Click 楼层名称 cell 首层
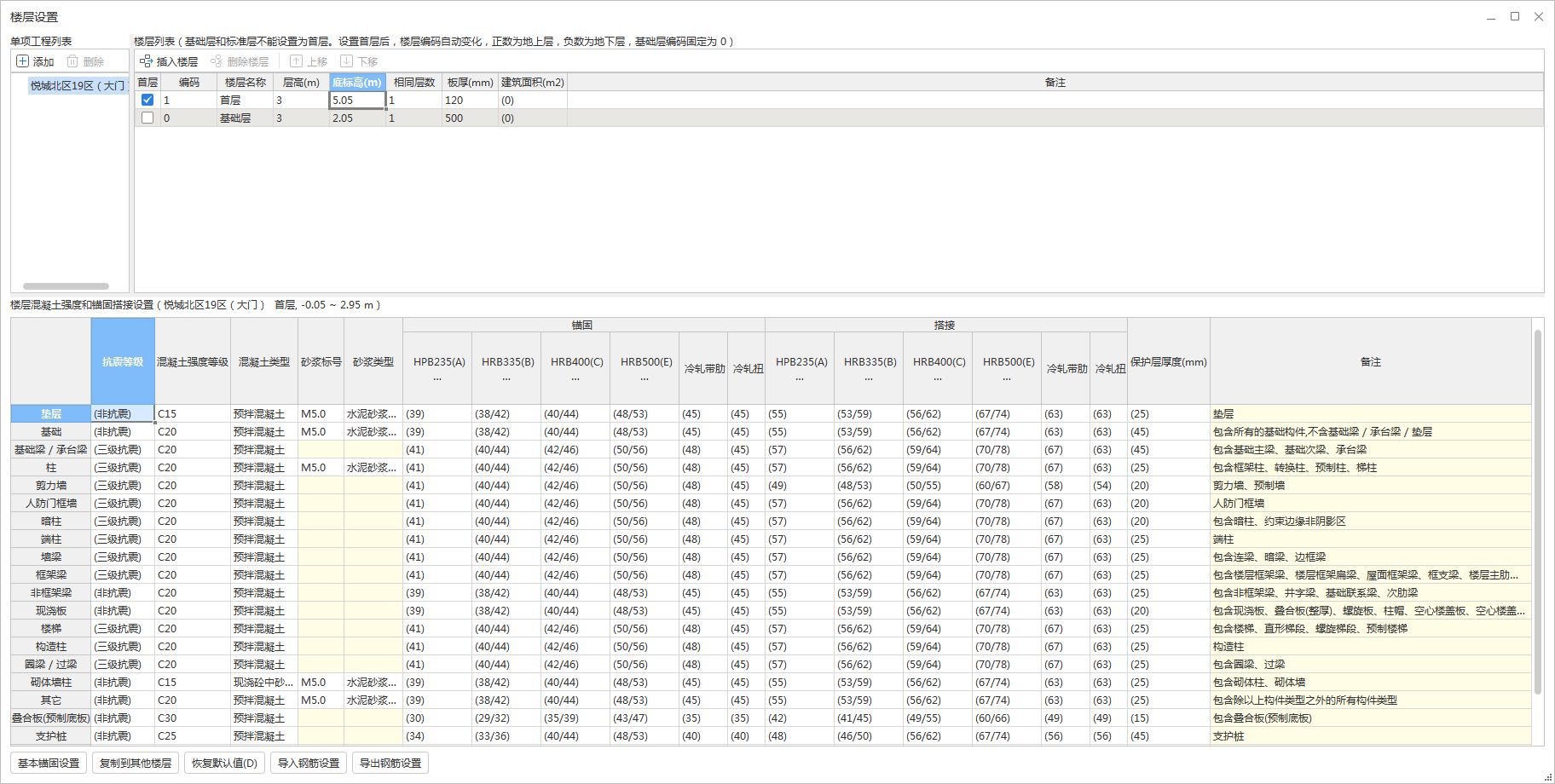 [x=246, y=100]
